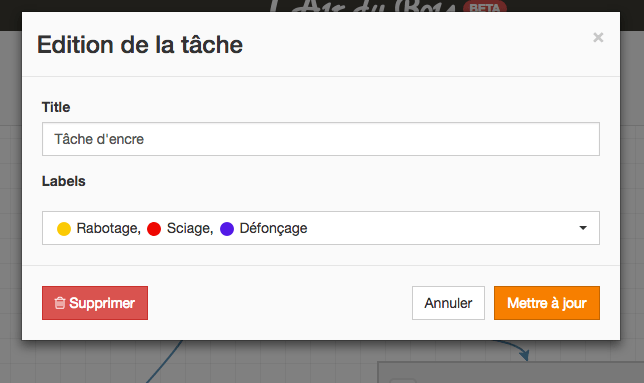This screenshot has width=644, height=383.
Task: Click the Labels field label
Action: point(64,181)
